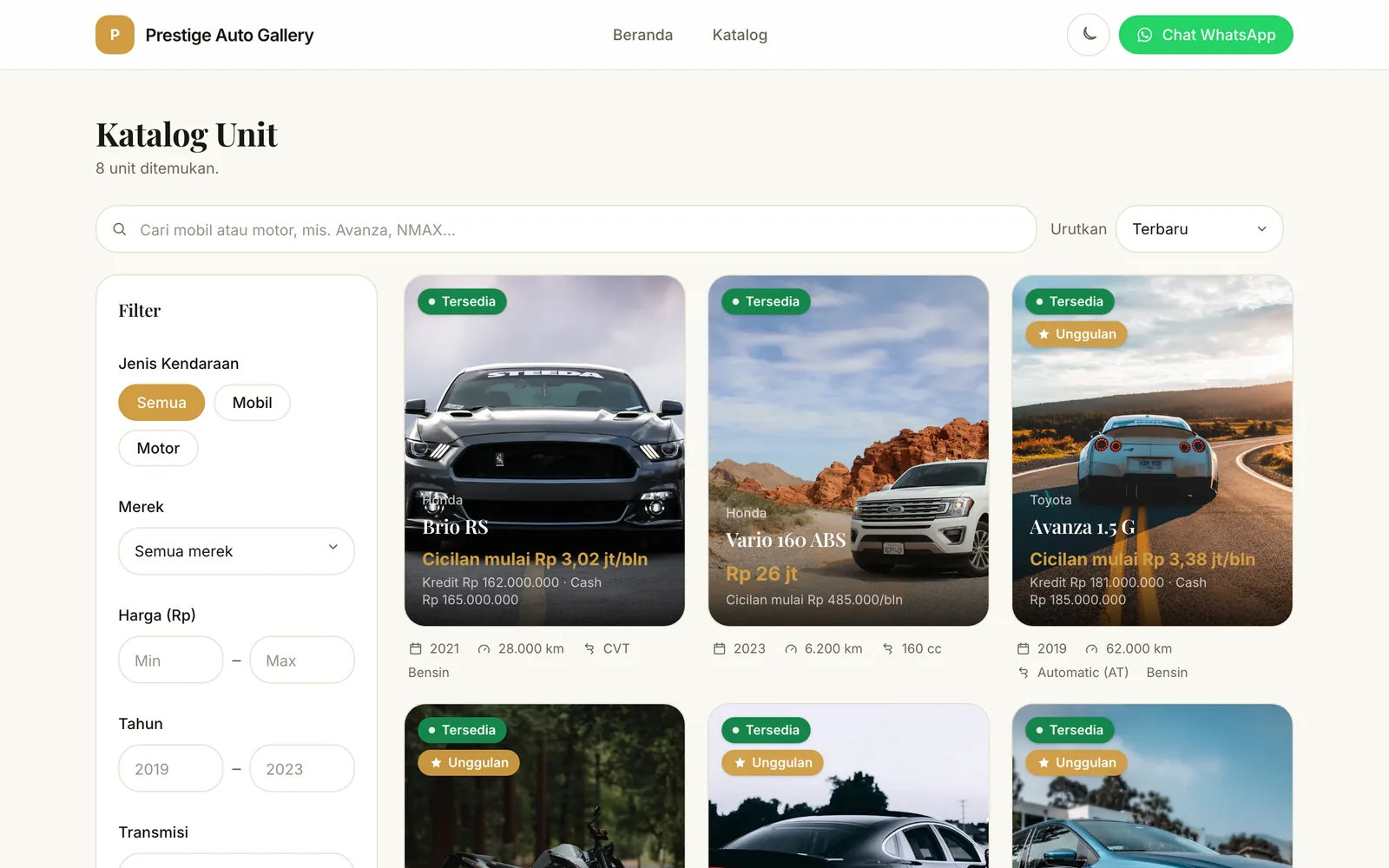Expand the Semua merek dropdown
Screen dimensions: 1389x868
236,551
